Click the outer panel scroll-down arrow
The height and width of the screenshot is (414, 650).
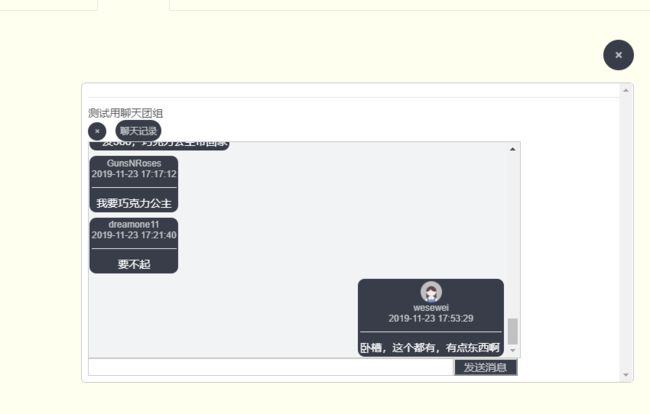click(626, 375)
